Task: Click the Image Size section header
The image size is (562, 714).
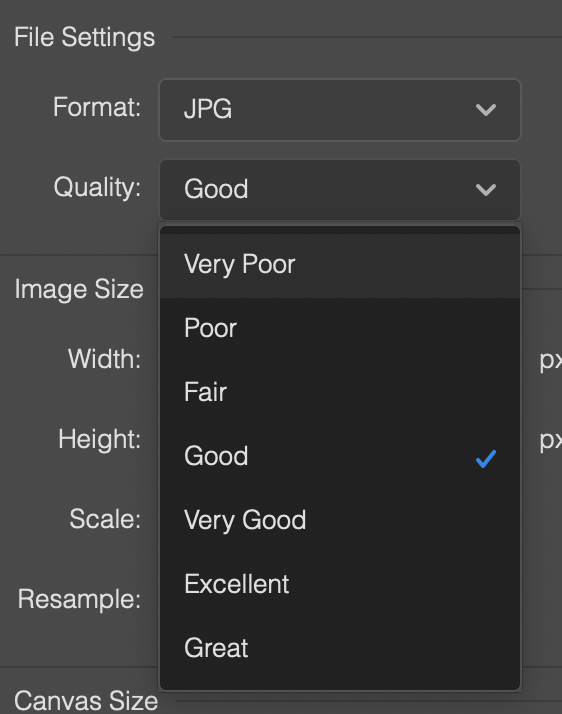Action: 79,290
